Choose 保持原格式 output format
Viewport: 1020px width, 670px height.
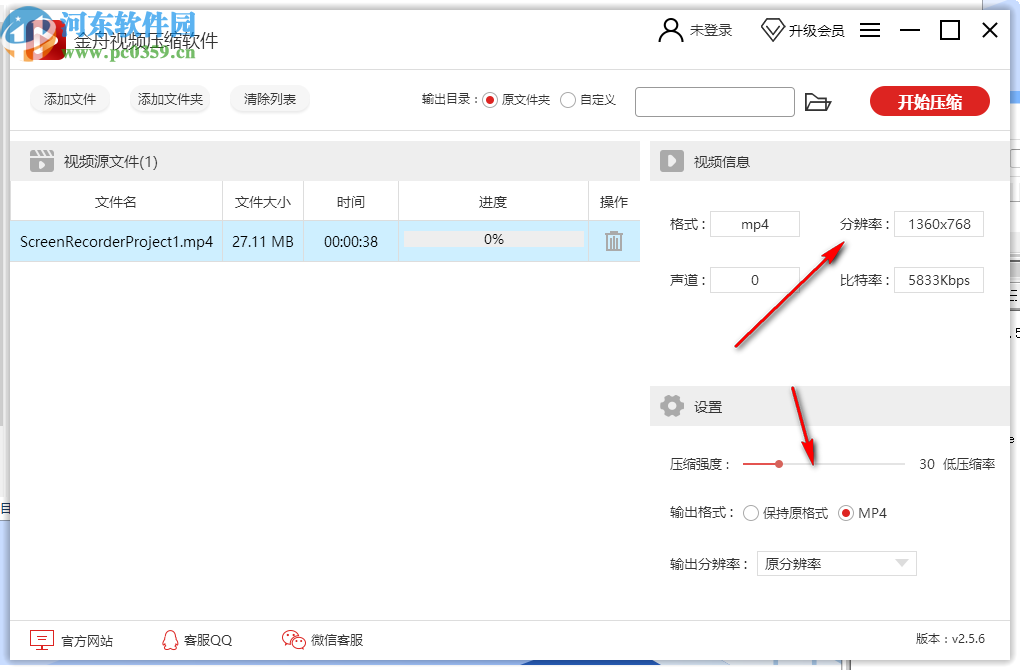(751, 512)
